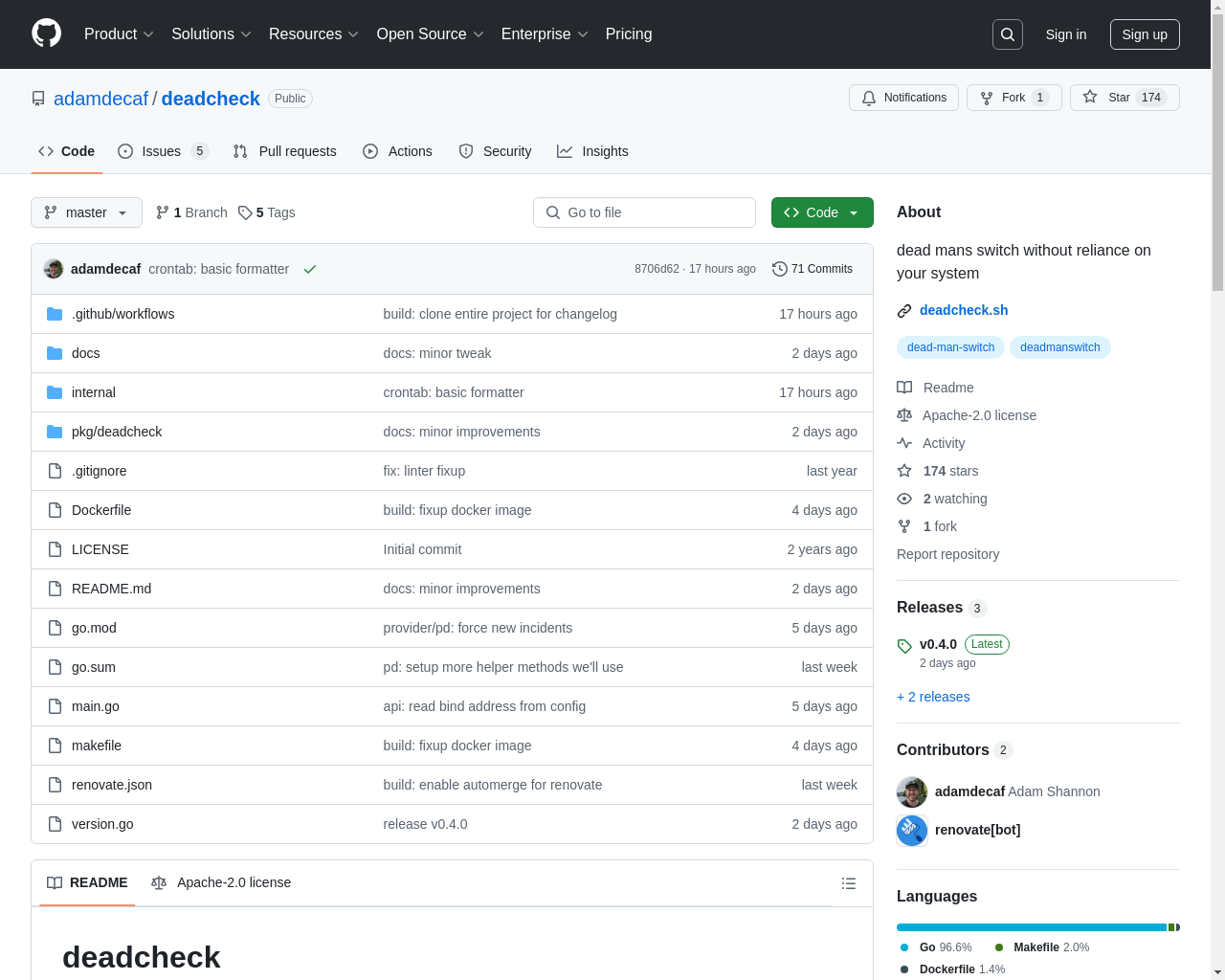View the 174 stars list
Viewport: 1225px width, 980px height.
[x=938, y=471]
